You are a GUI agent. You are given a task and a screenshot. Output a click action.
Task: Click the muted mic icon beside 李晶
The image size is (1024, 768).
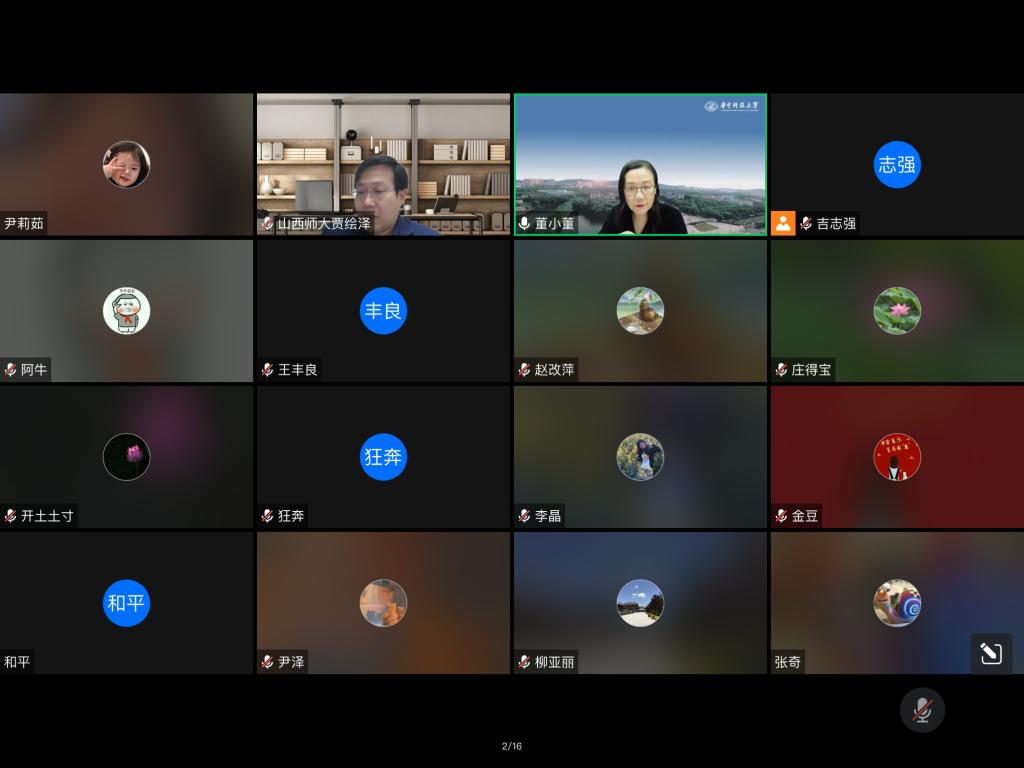pyautogui.click(x=524, y=516)
